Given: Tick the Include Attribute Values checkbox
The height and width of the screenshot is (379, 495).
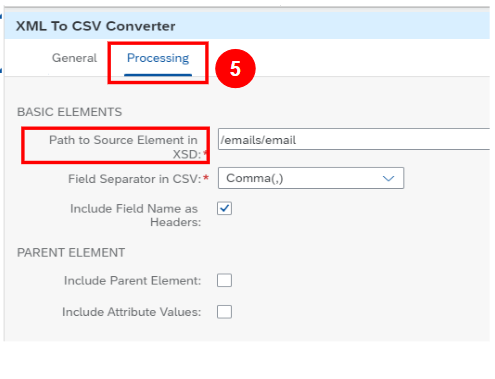Looking at the screenshot, I should point(224,312).
